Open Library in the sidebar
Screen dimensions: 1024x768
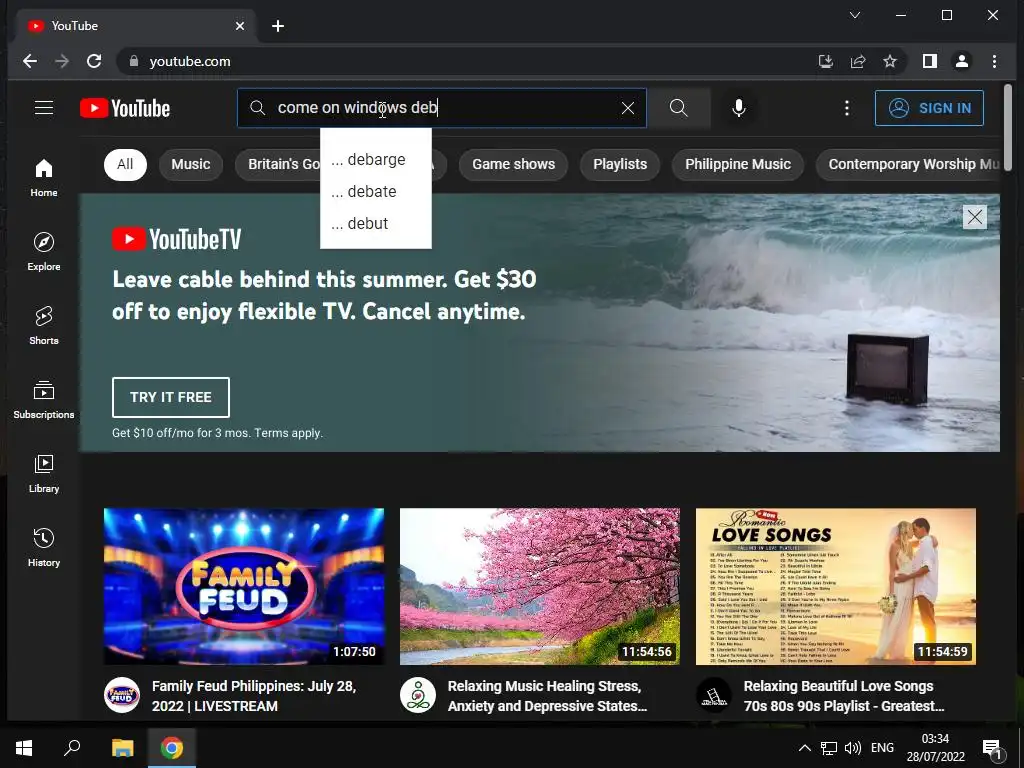coord(44,473)
